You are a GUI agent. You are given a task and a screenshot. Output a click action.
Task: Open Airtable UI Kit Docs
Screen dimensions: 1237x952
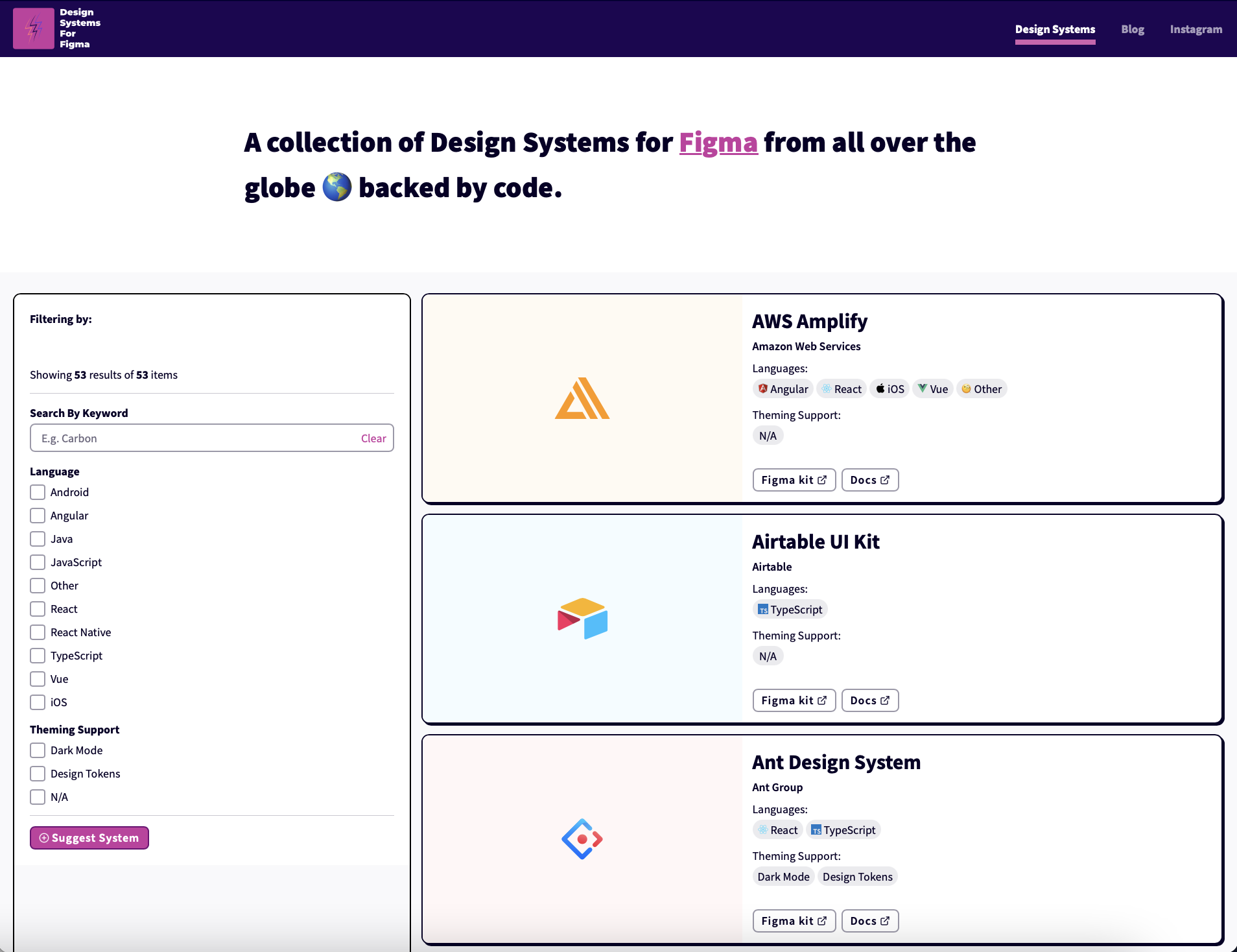[x=870, y=700]
